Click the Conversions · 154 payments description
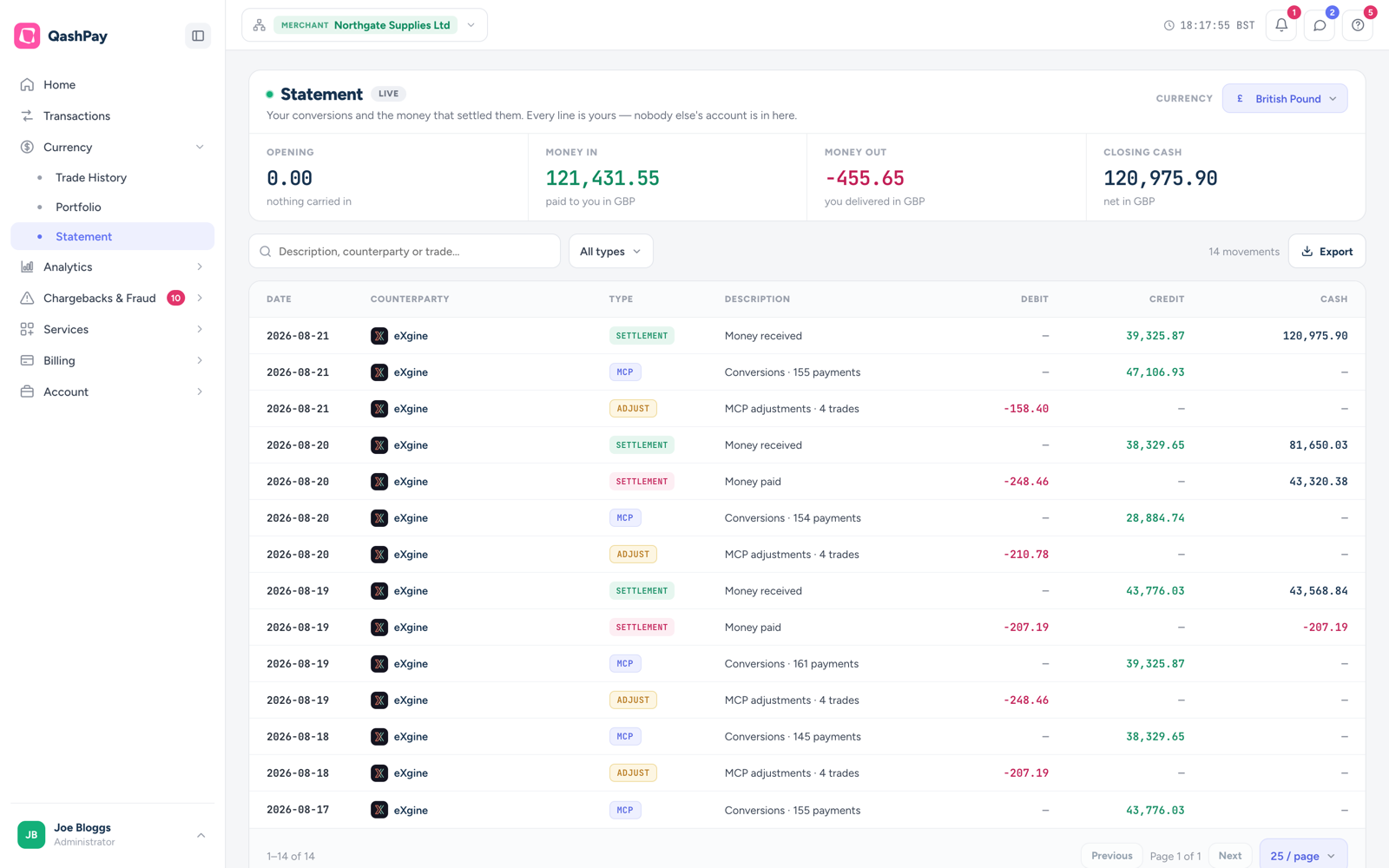The width and height of the screenshot is (1389, 868). [x=793, y=518]
